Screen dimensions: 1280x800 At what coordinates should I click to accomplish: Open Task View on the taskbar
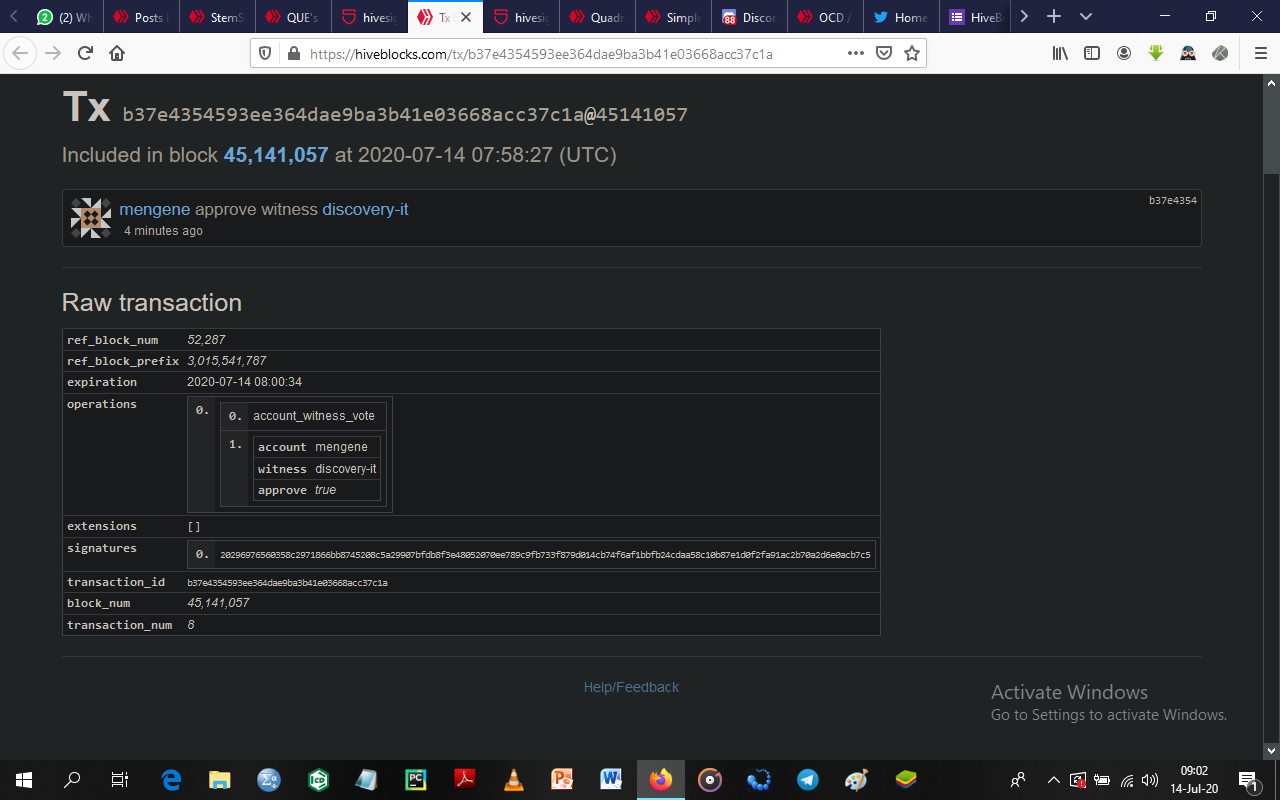[x=119, y=779]
